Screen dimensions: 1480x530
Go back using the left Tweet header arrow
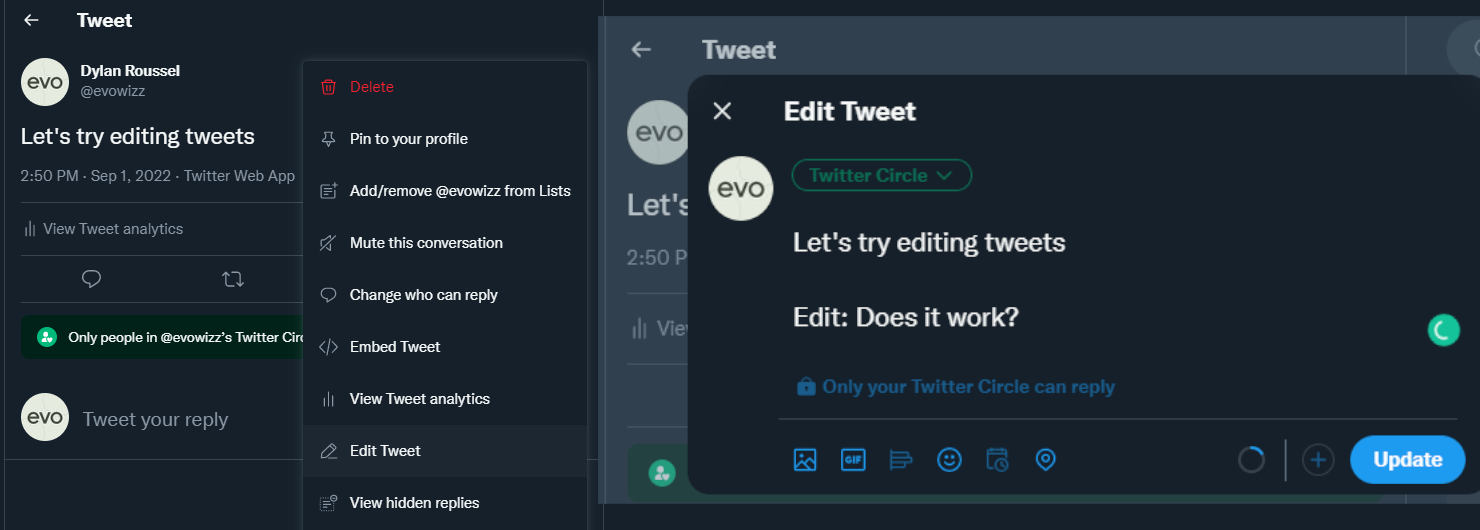coord(32,20)
